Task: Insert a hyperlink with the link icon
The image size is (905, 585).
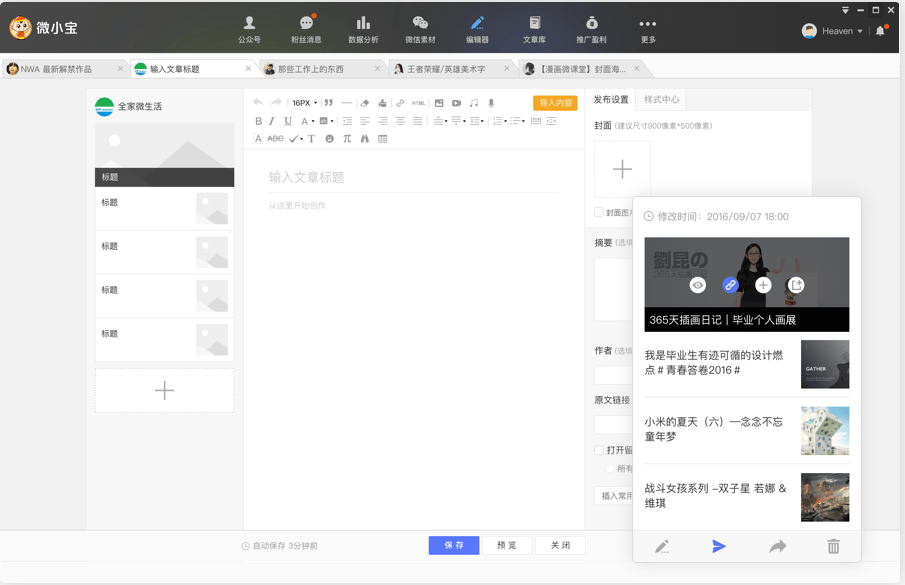Action: [x=399, y=103]
